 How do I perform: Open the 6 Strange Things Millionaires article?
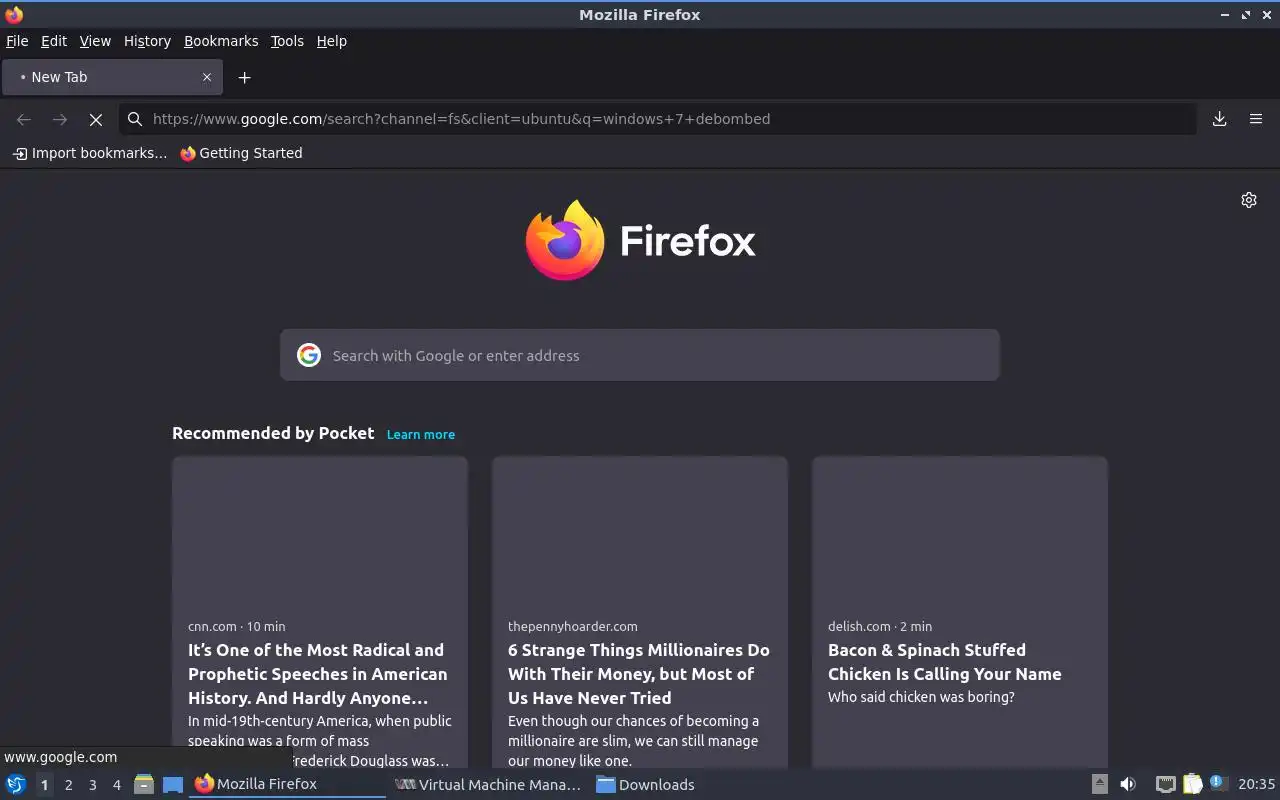639,674
